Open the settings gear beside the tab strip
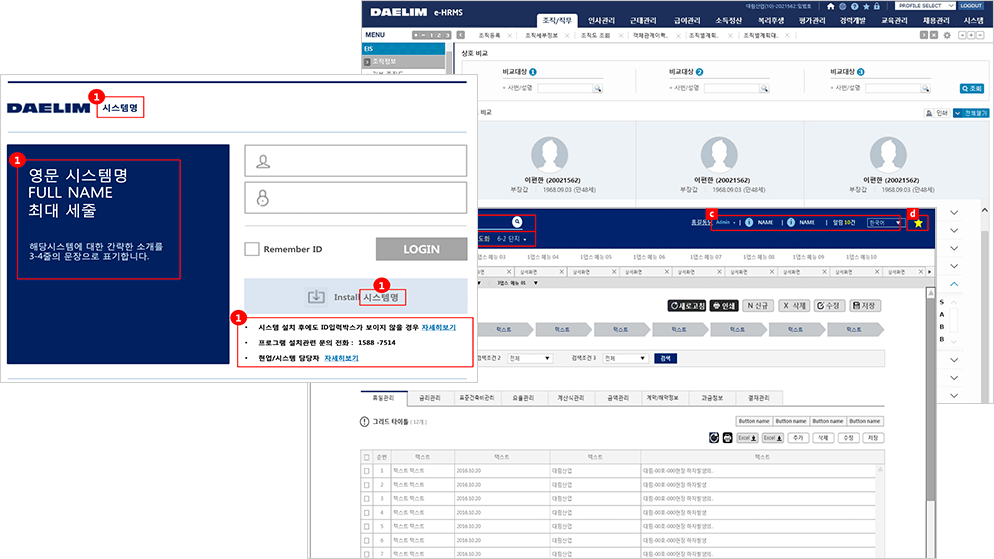 (x=947, y=35)
